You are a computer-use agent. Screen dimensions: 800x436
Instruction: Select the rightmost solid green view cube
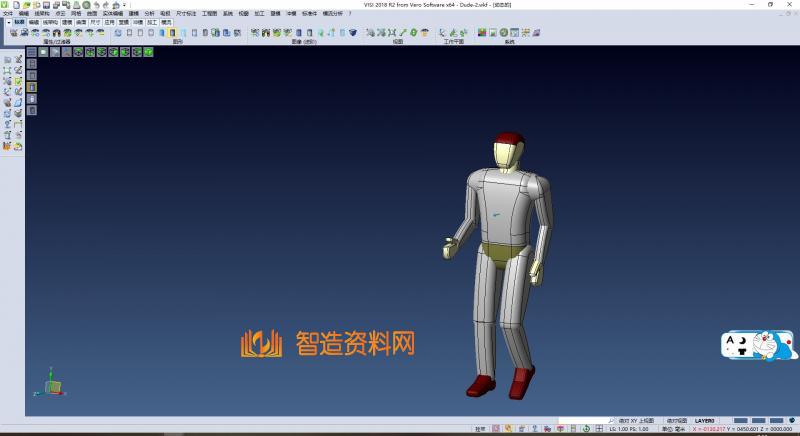pyautogui.click(x=148, y=52)
